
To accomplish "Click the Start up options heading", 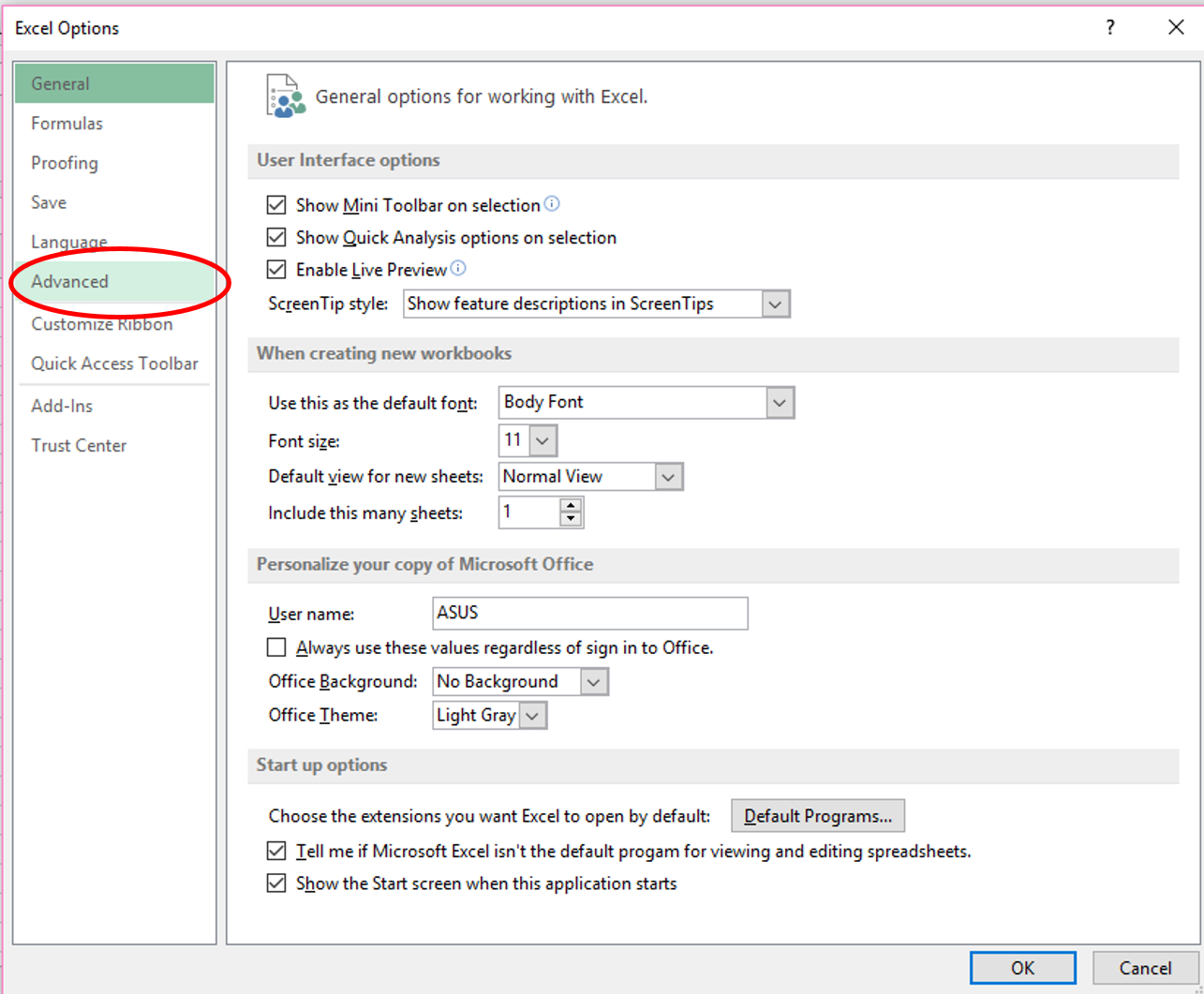I will (x=322, y=764).
